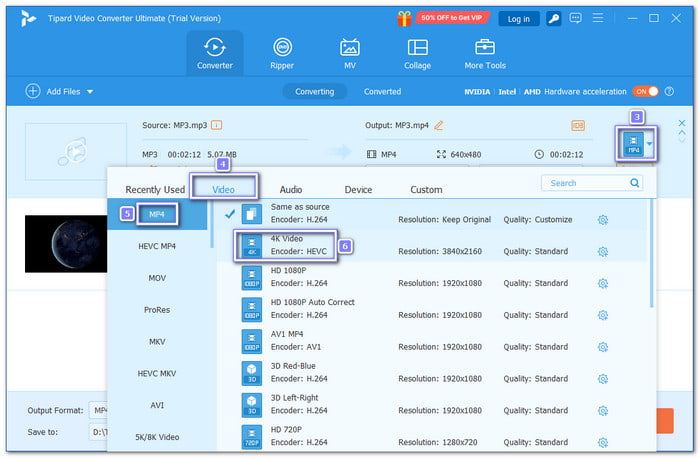Open the Output Format combo box
Image resolution: width=700 pixels, height=458 pixels.
click(x=99, y=410)
